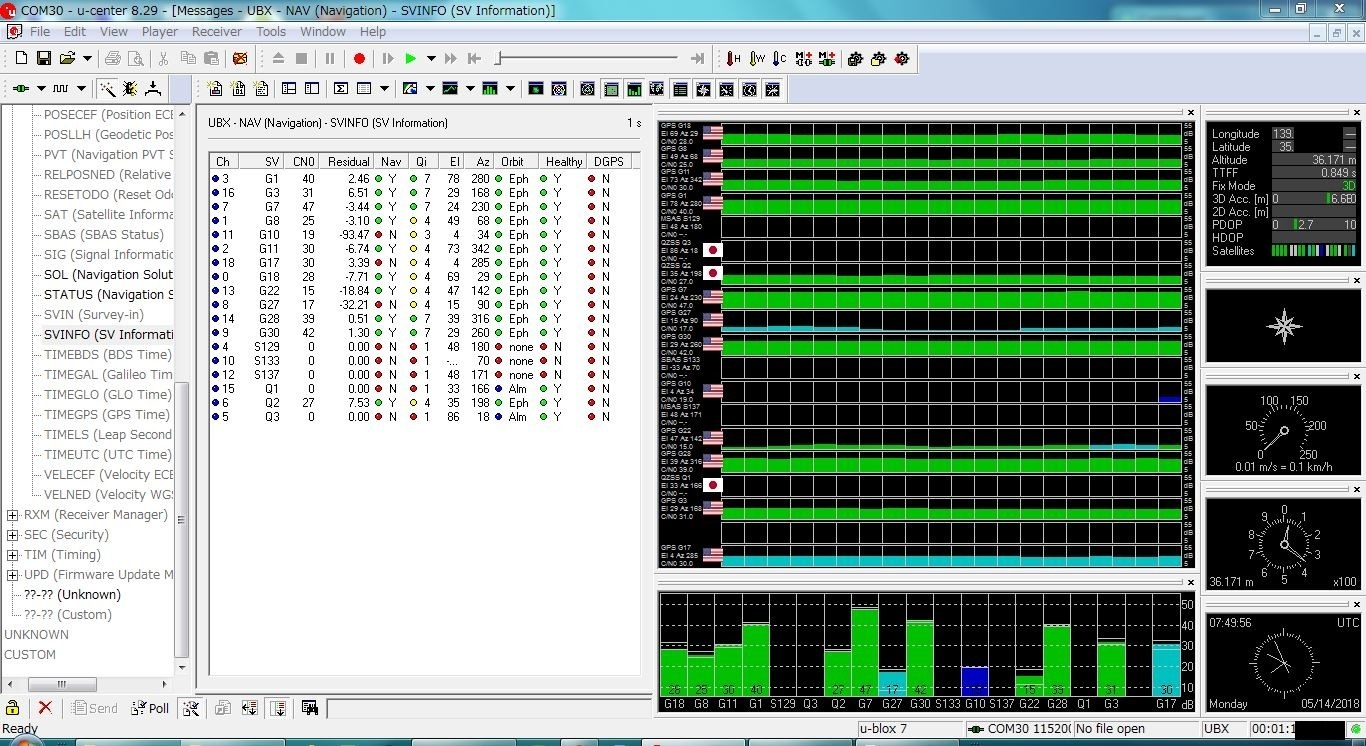This screenshot has width=1366, height=746.
Task: Click the Poll button
Action: click(x=150, y=708)
